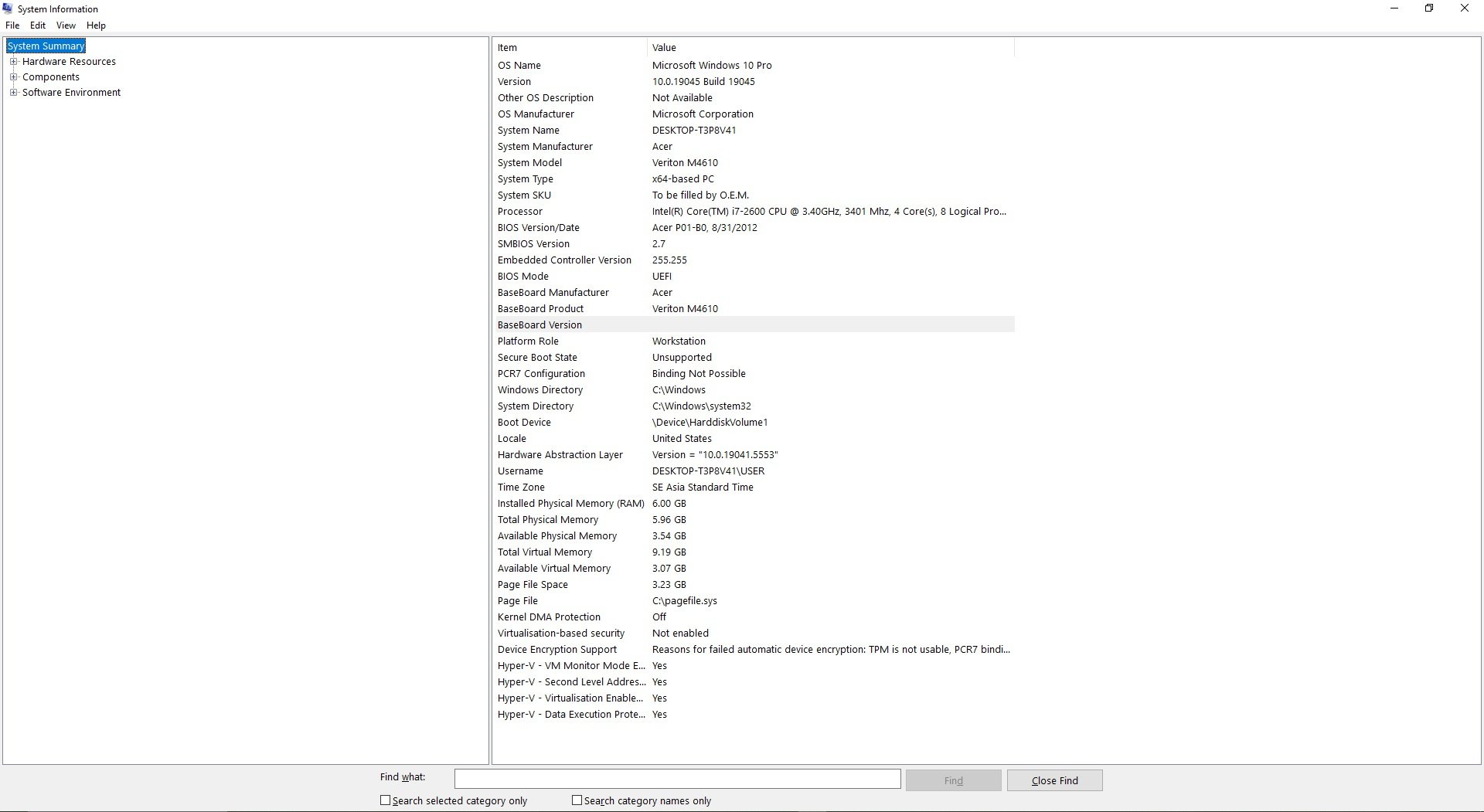
Task: Click the Value column header
Action: (830, 48)
